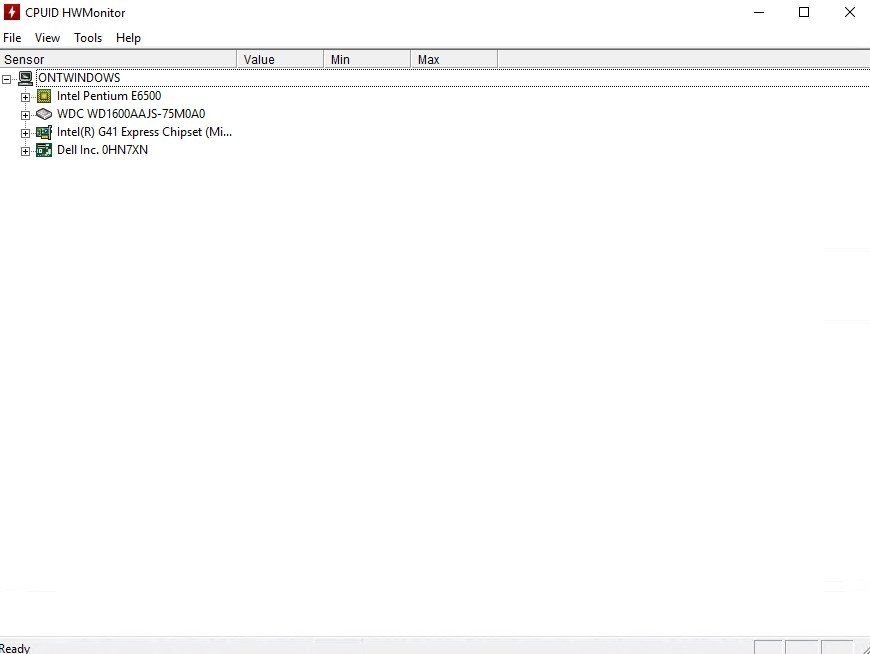The width and height of the screenshot is (870, 654).
Task: Select the Dell Inc. 0HN7XN label
Action: pyautogui.click(x=102, y=150)
